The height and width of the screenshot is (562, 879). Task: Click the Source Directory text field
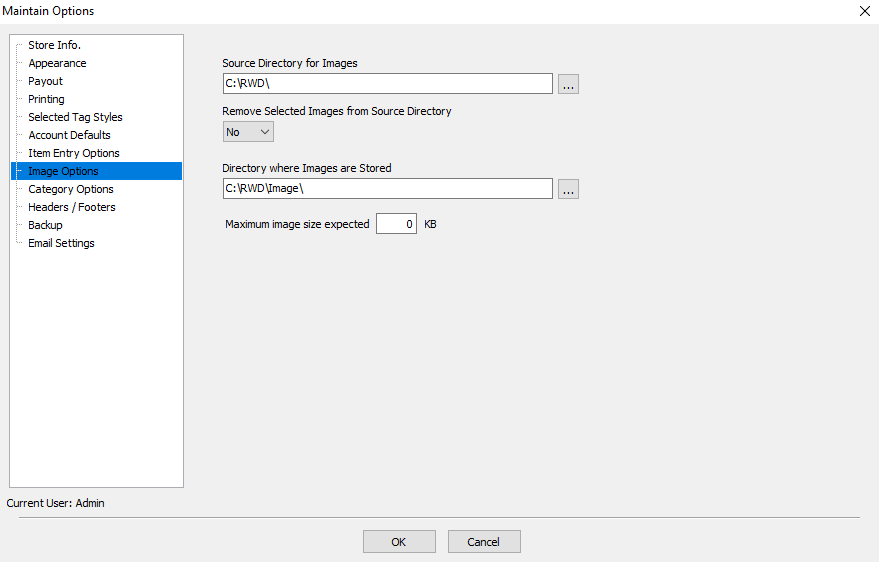[x=387, y=83]
